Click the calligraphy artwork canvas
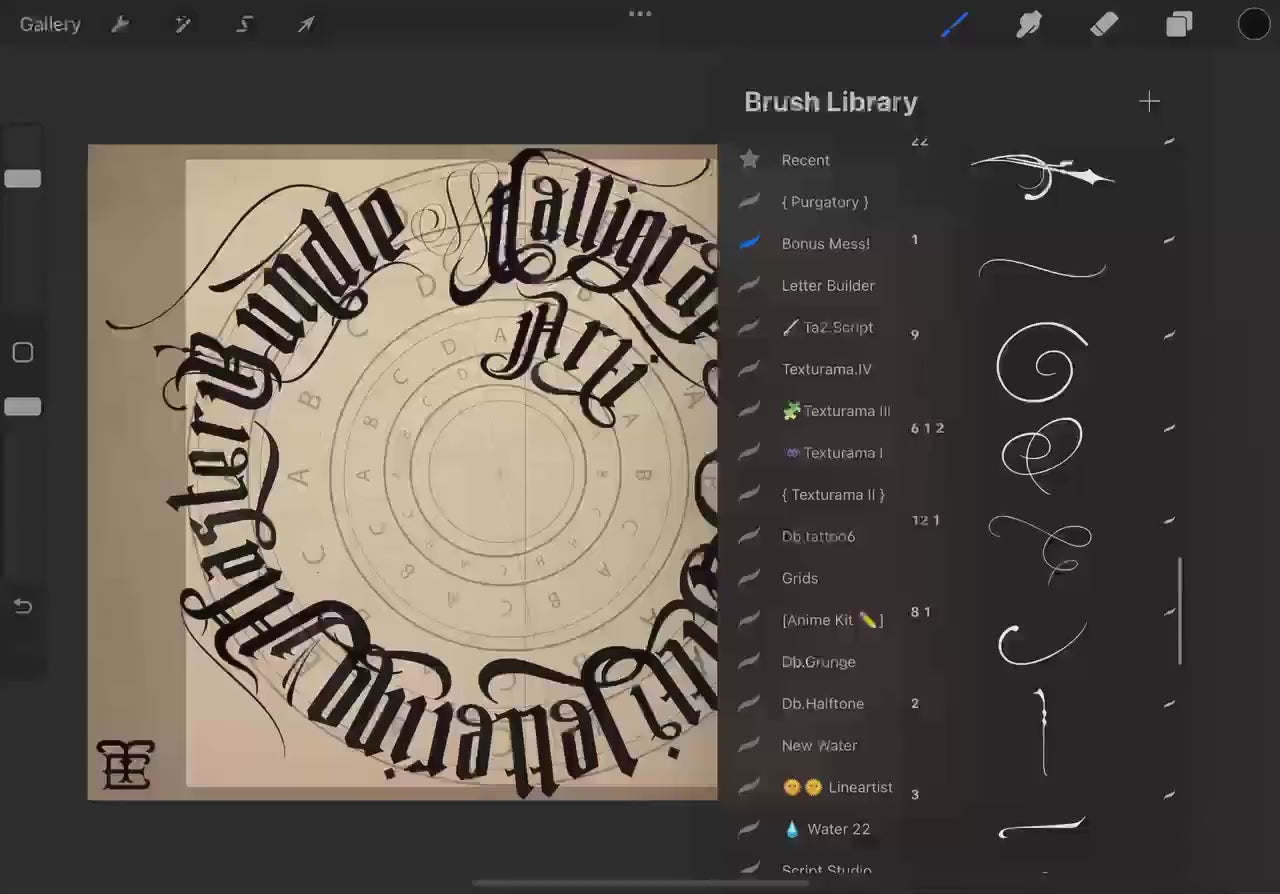The image size is (1280, 894). (402, 472)
